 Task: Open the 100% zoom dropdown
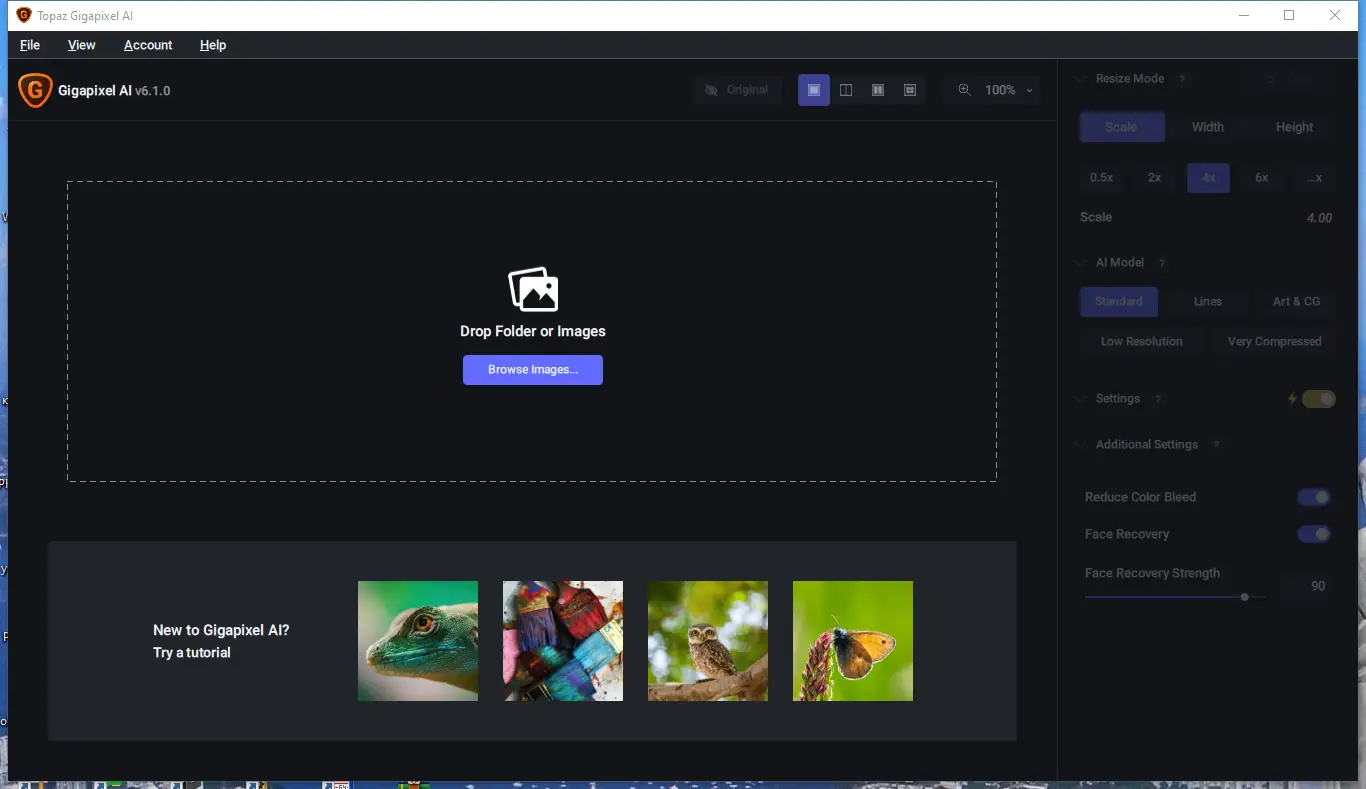pos(1009,90)
